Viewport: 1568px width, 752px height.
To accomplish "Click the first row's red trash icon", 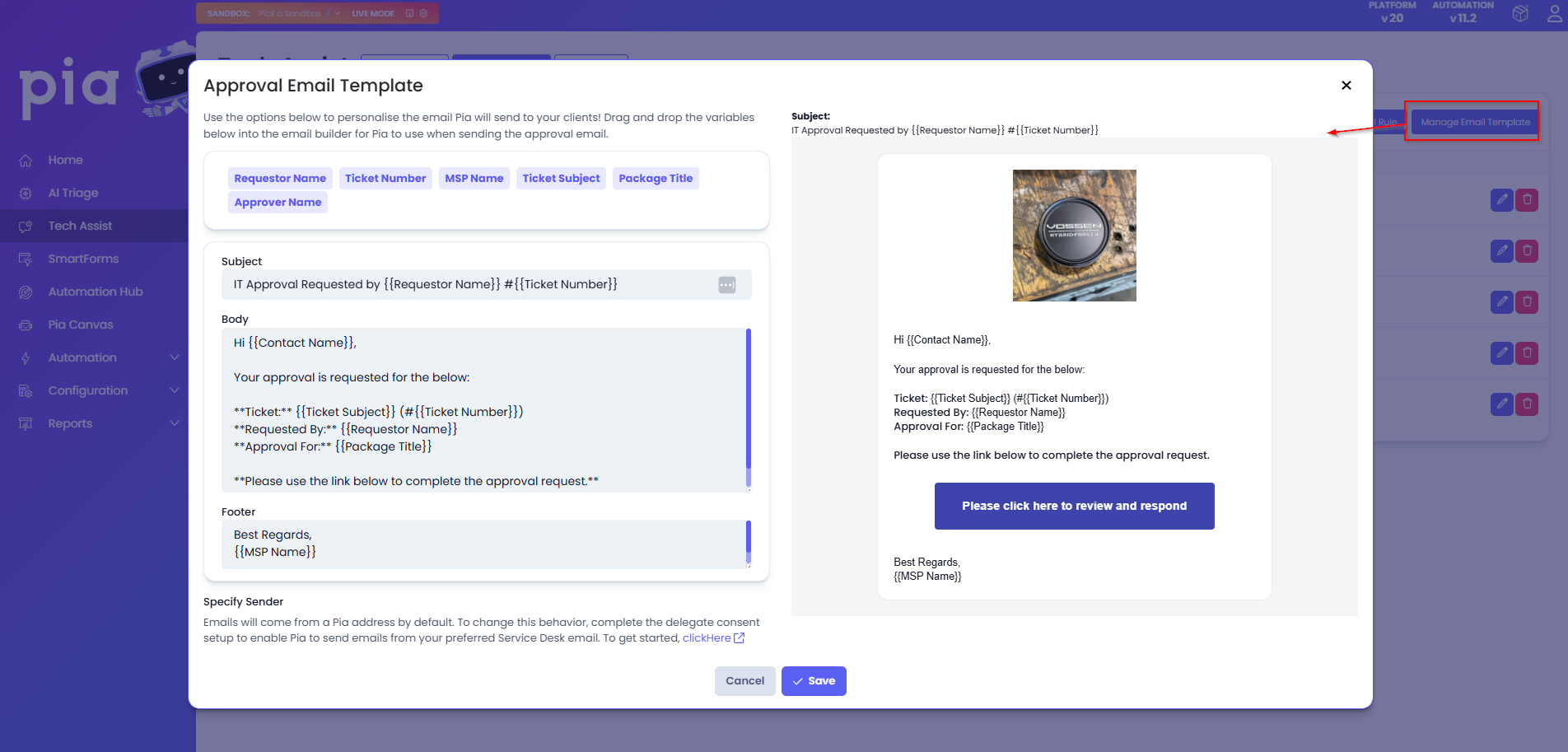I will pyautogui.click(x=1527, y=200).
